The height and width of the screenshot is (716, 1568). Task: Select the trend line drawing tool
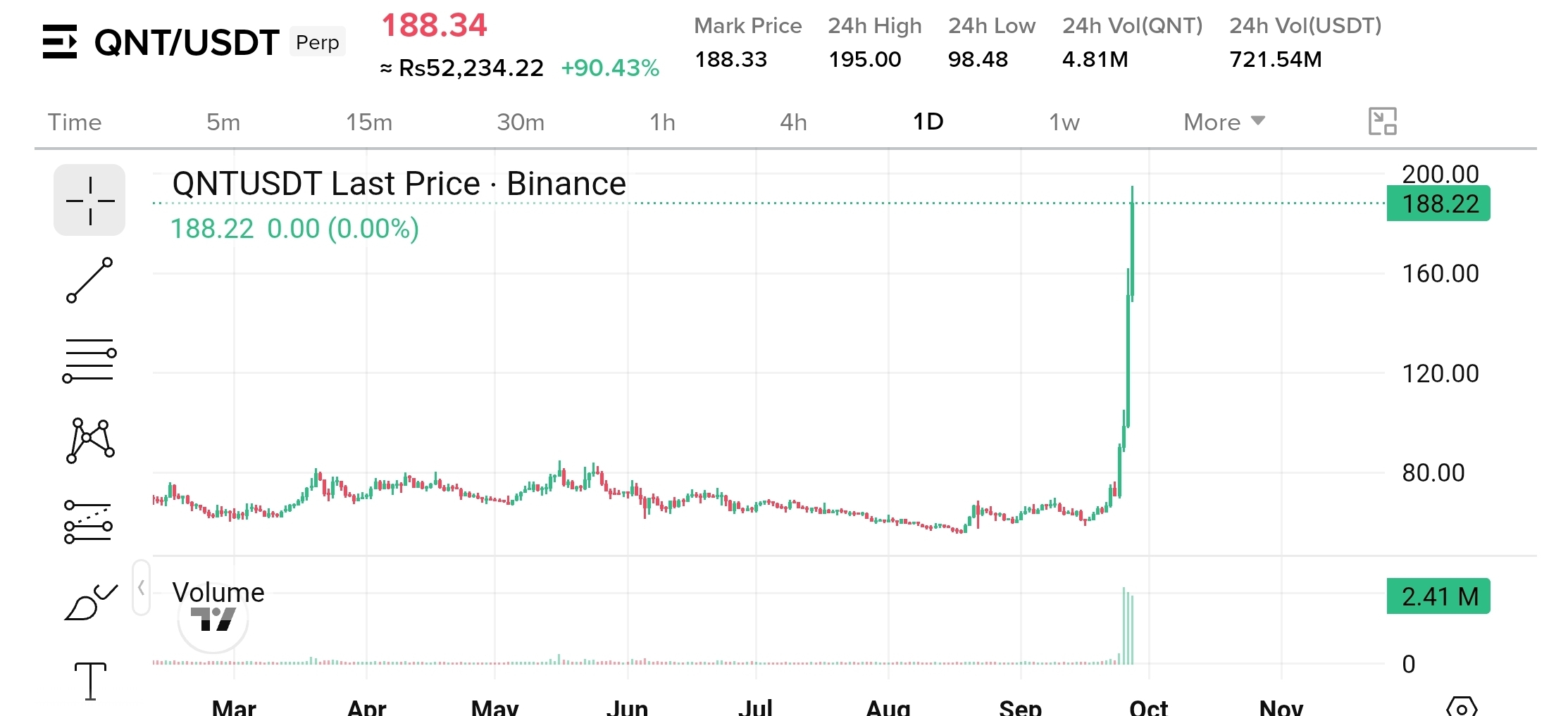(x=89, y=280)
